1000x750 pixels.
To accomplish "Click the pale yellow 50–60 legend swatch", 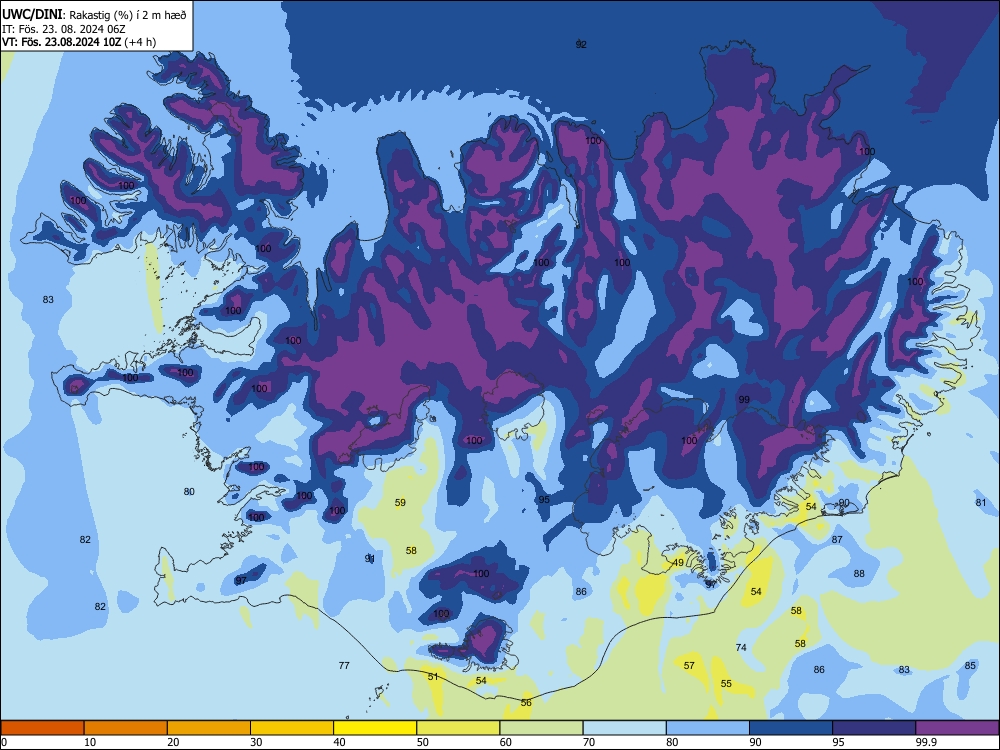I will 458,728.
